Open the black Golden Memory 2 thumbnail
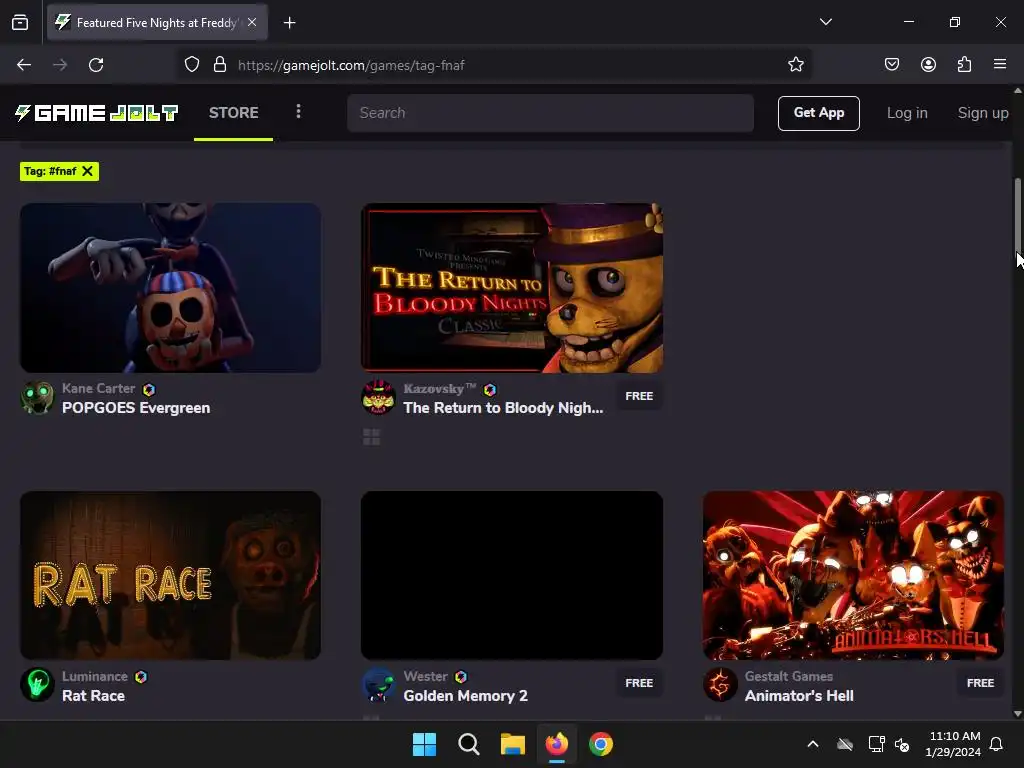This screenshot has width=1024, height=768. coord(512,575)
